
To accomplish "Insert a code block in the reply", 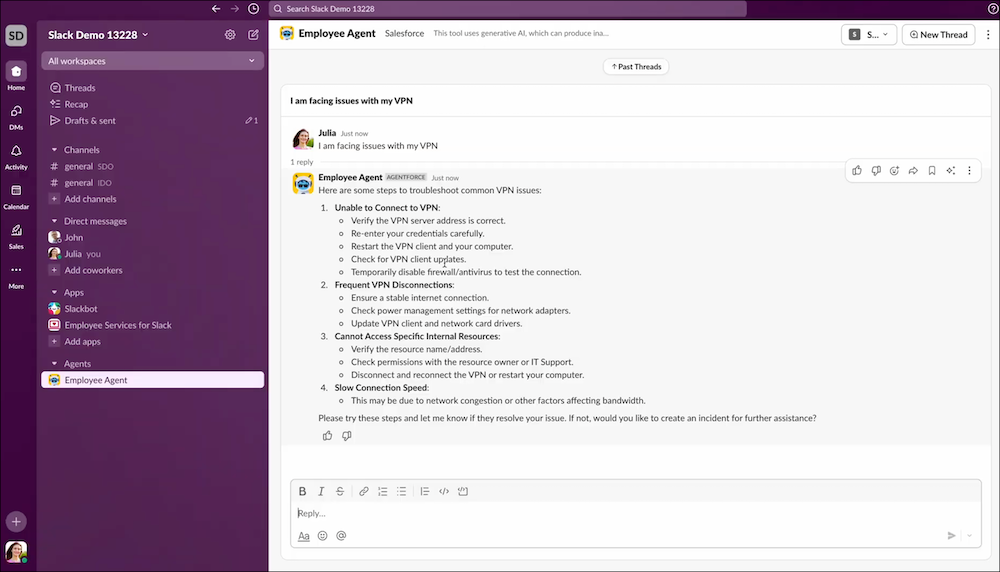I will pos(463,492).
